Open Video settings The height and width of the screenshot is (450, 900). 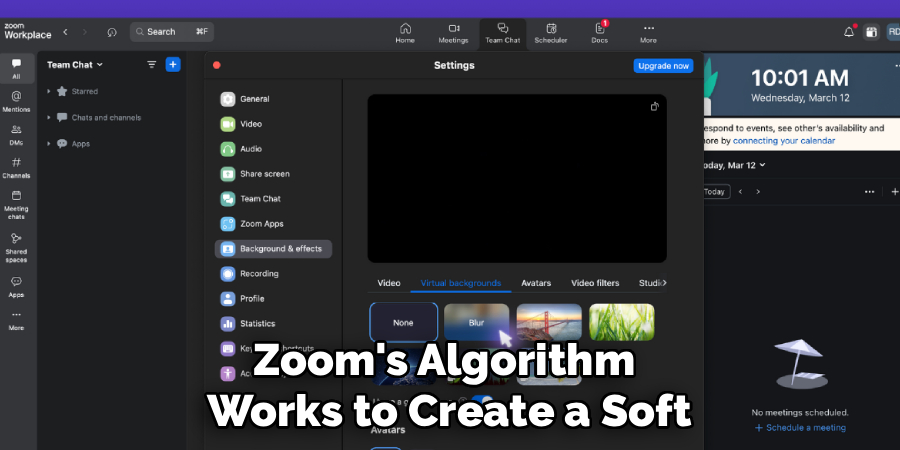(273, 124)
